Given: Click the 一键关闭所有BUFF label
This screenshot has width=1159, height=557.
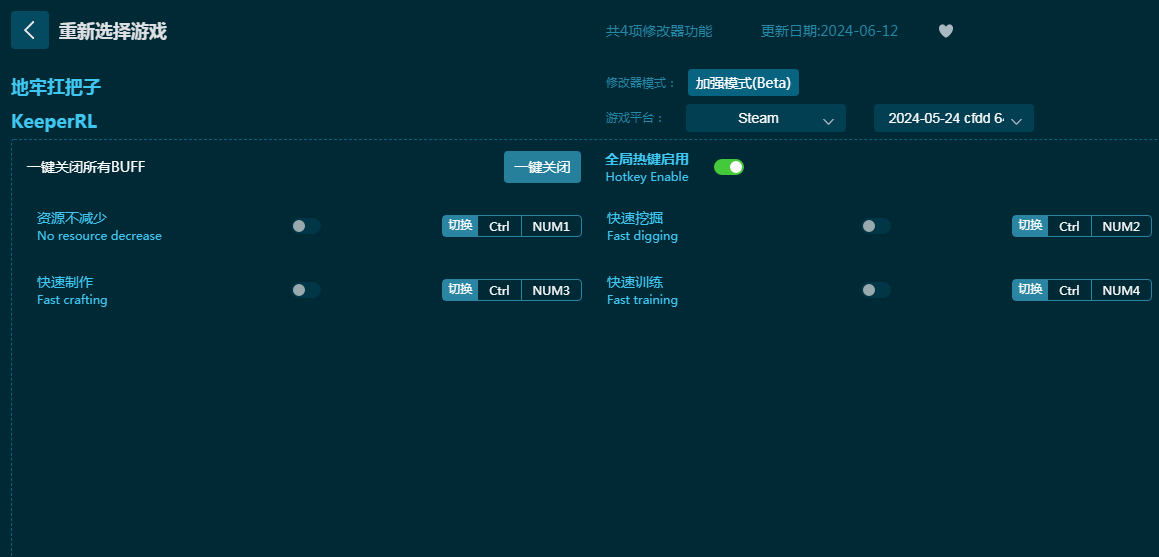Looking at the screenshot, I should (x=86, y=167).
